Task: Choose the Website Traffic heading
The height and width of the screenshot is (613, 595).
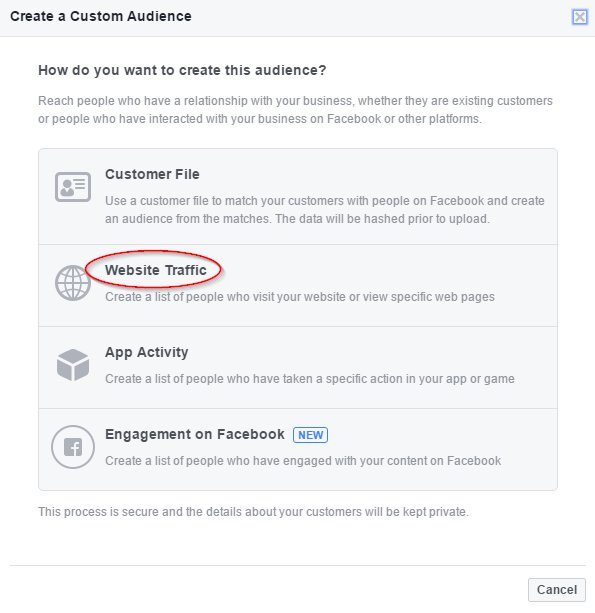Action: point(156,270)
